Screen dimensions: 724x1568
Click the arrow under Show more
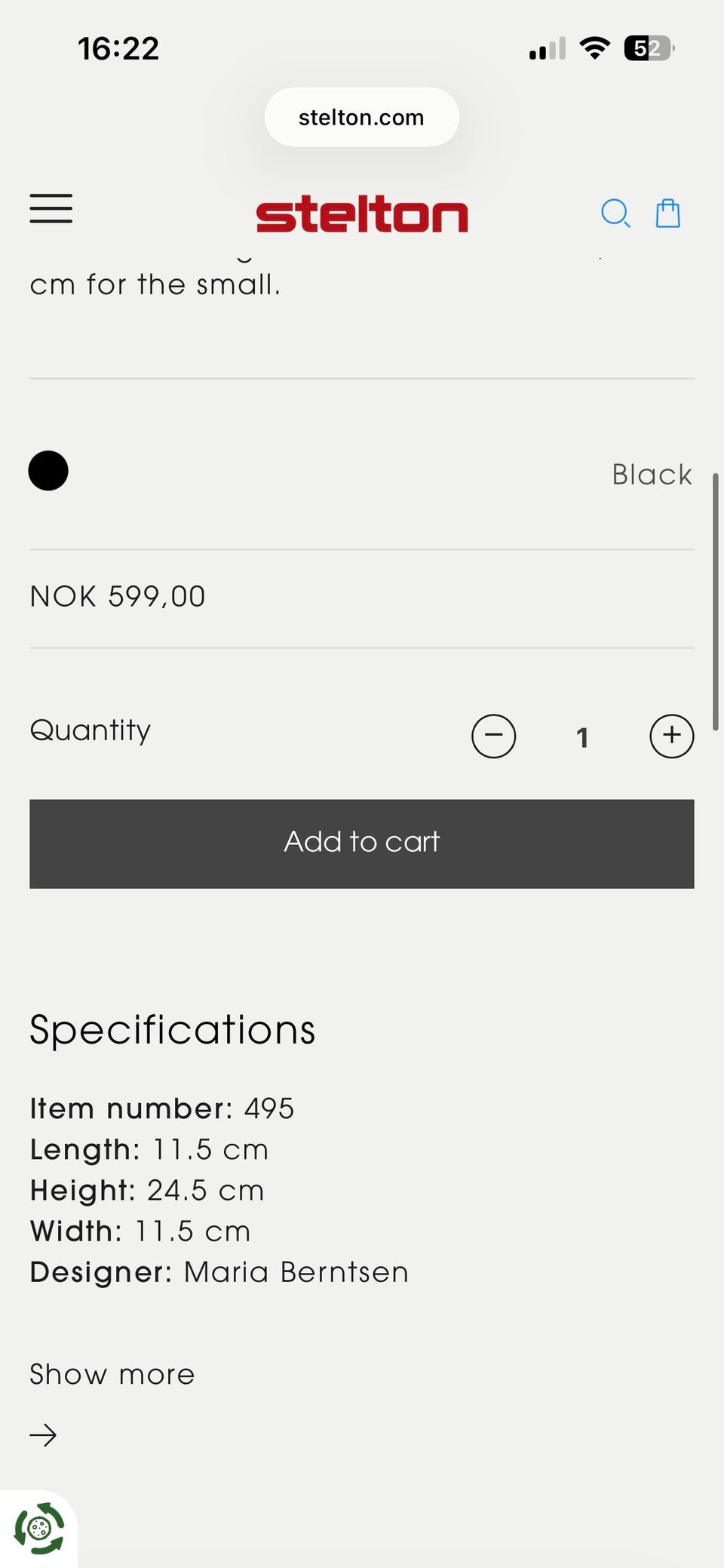[x=43, y=1434]
